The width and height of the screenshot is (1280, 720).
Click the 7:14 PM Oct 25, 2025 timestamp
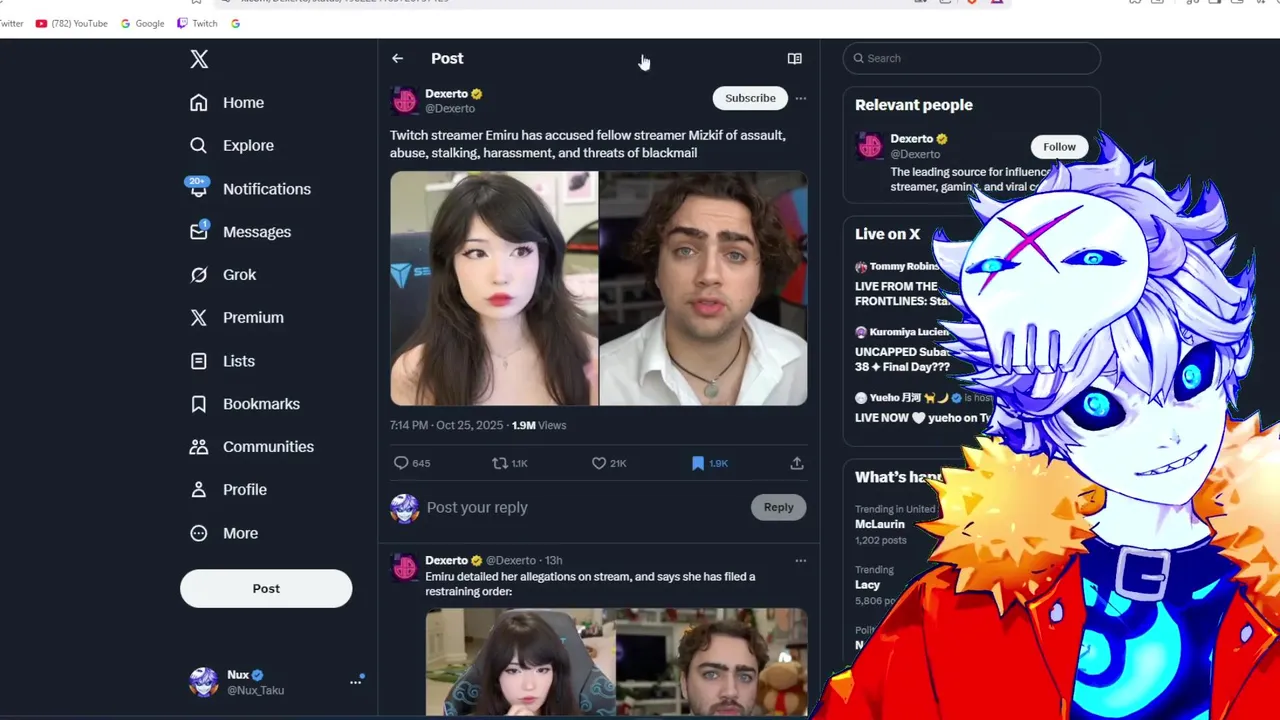pos(446,425)
